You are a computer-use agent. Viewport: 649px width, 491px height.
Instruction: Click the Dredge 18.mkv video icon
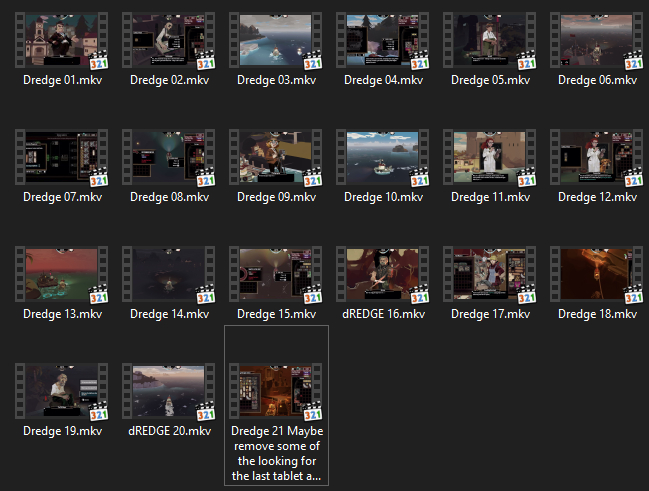(597, 274)
